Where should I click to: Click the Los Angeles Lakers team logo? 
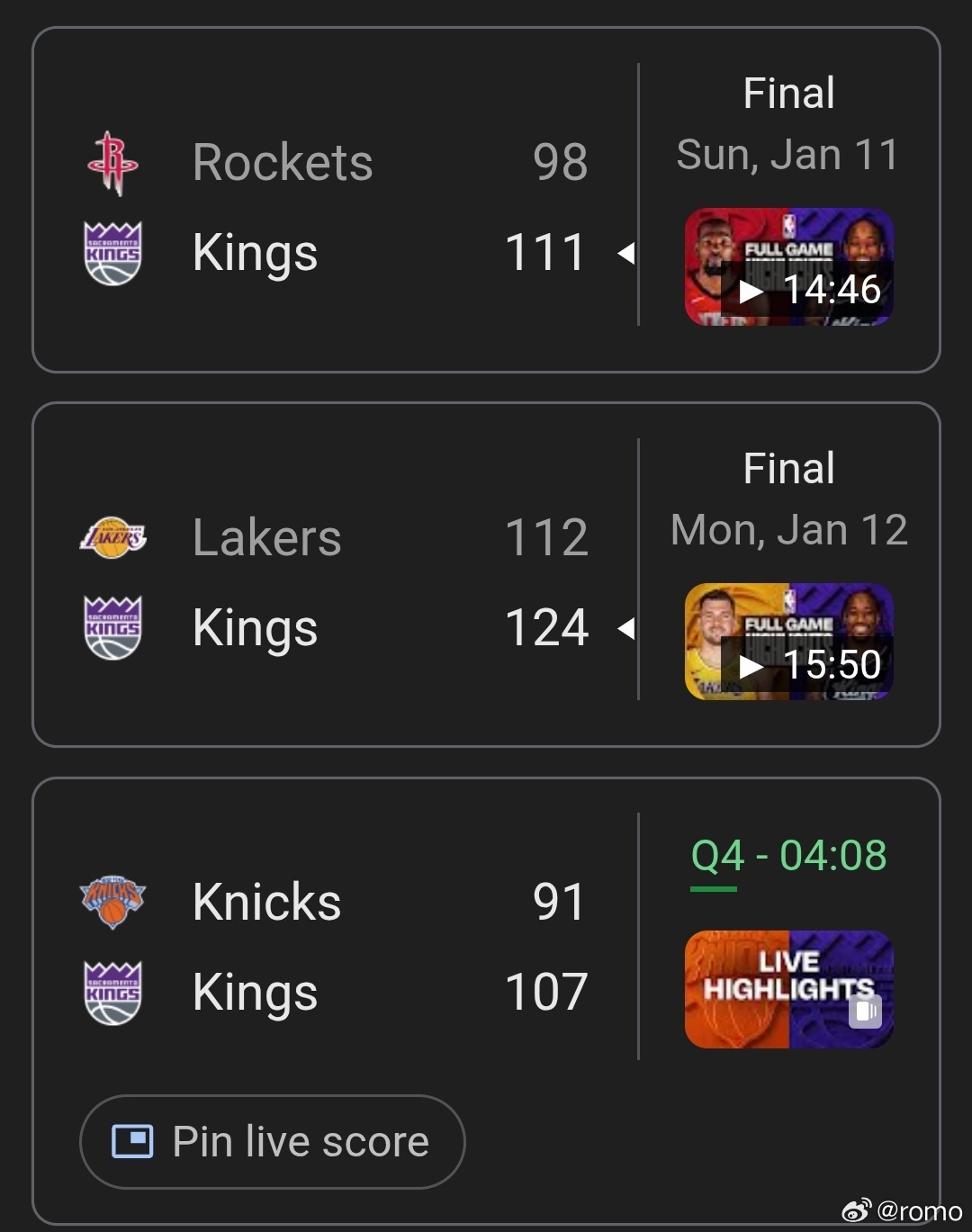pos(112,537)
